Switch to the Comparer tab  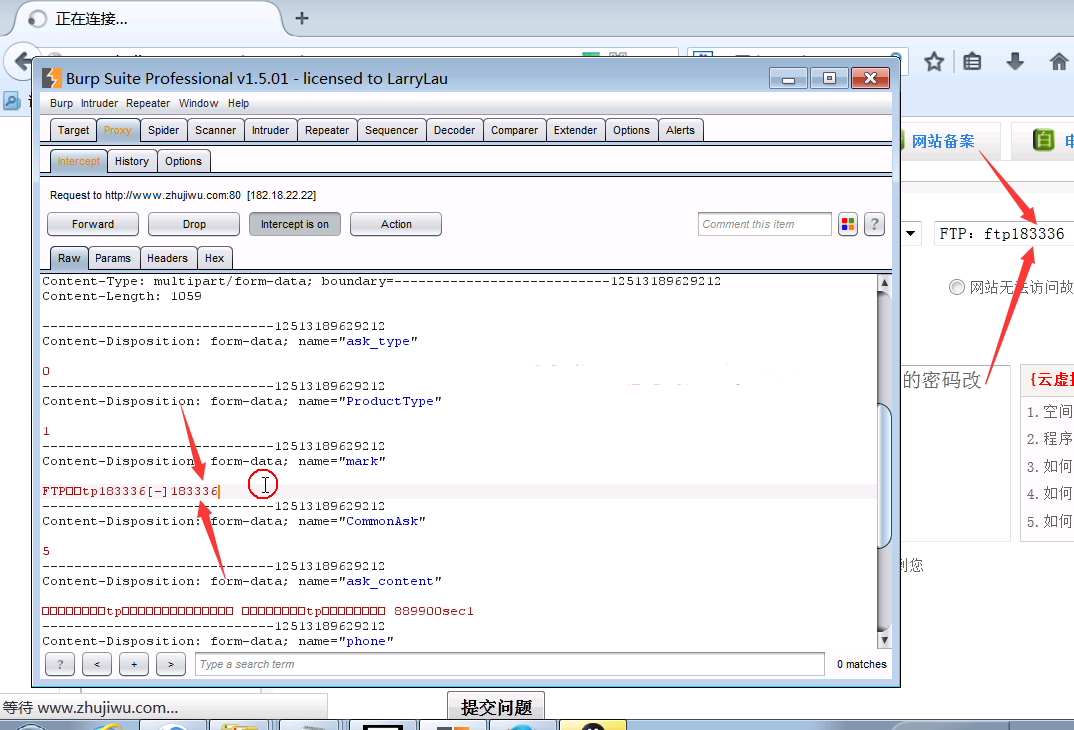coord(514,130)
